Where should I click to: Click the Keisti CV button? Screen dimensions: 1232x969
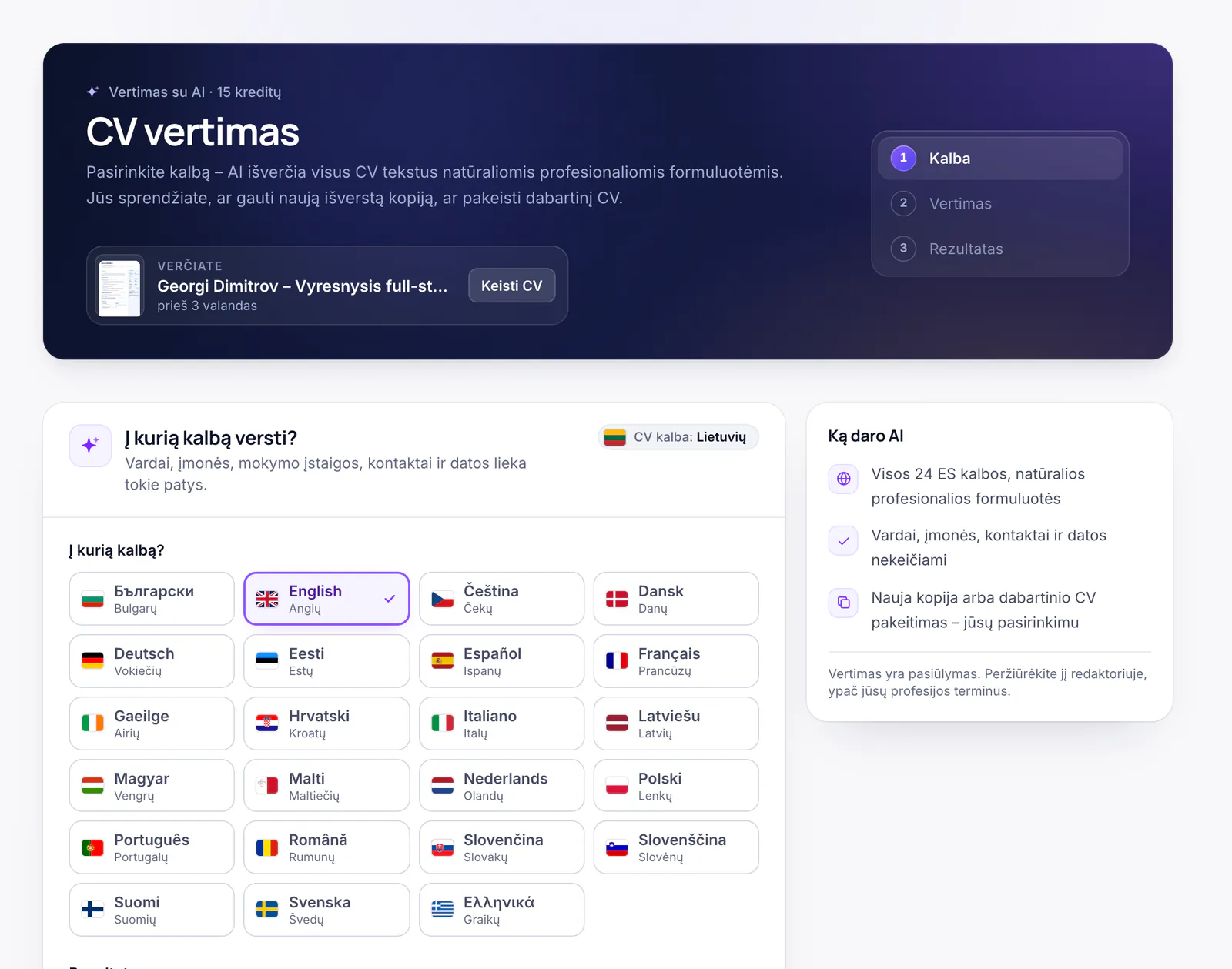point(511,286)
